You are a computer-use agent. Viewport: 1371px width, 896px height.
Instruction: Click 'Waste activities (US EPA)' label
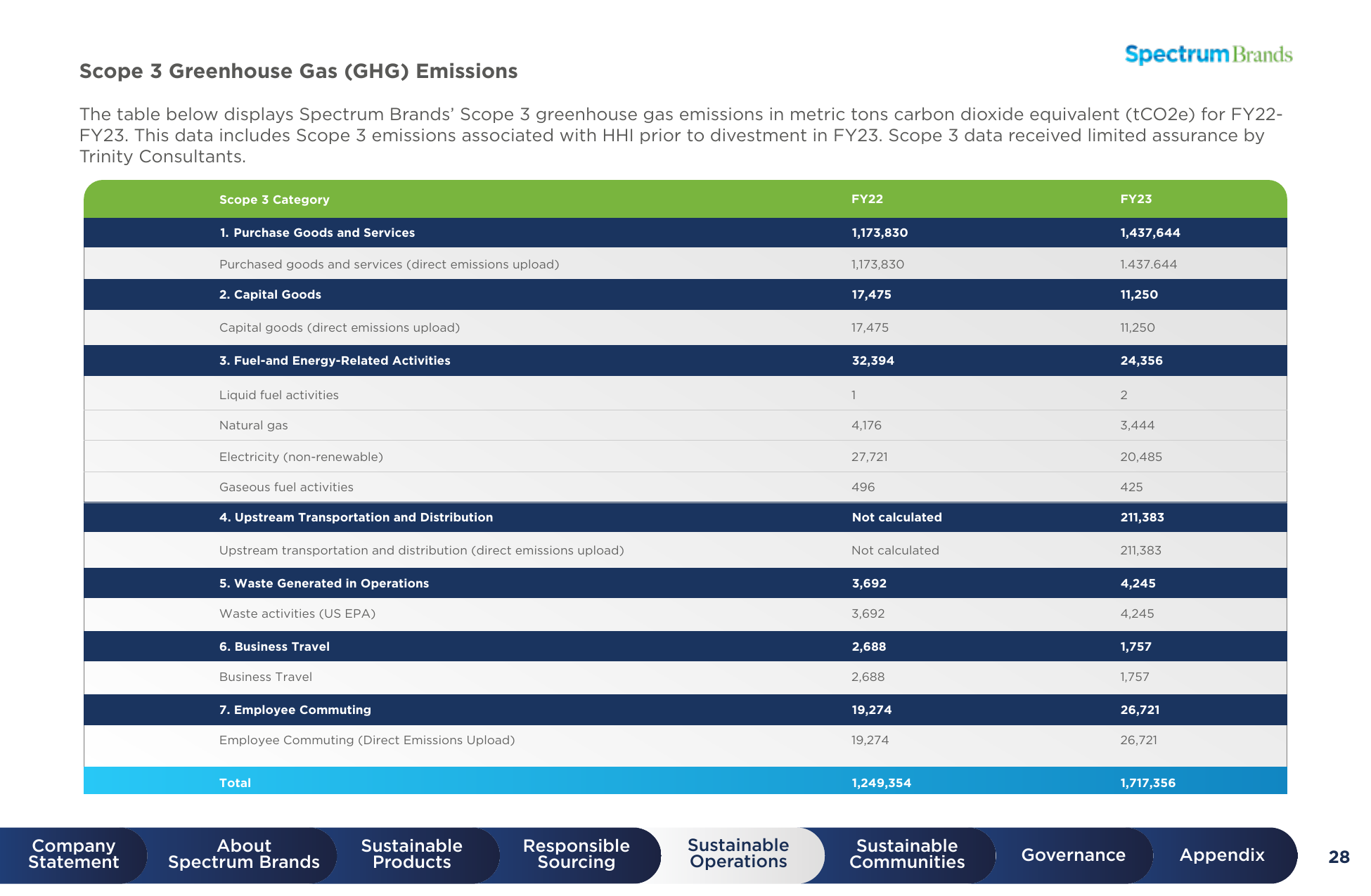(297, 613)
